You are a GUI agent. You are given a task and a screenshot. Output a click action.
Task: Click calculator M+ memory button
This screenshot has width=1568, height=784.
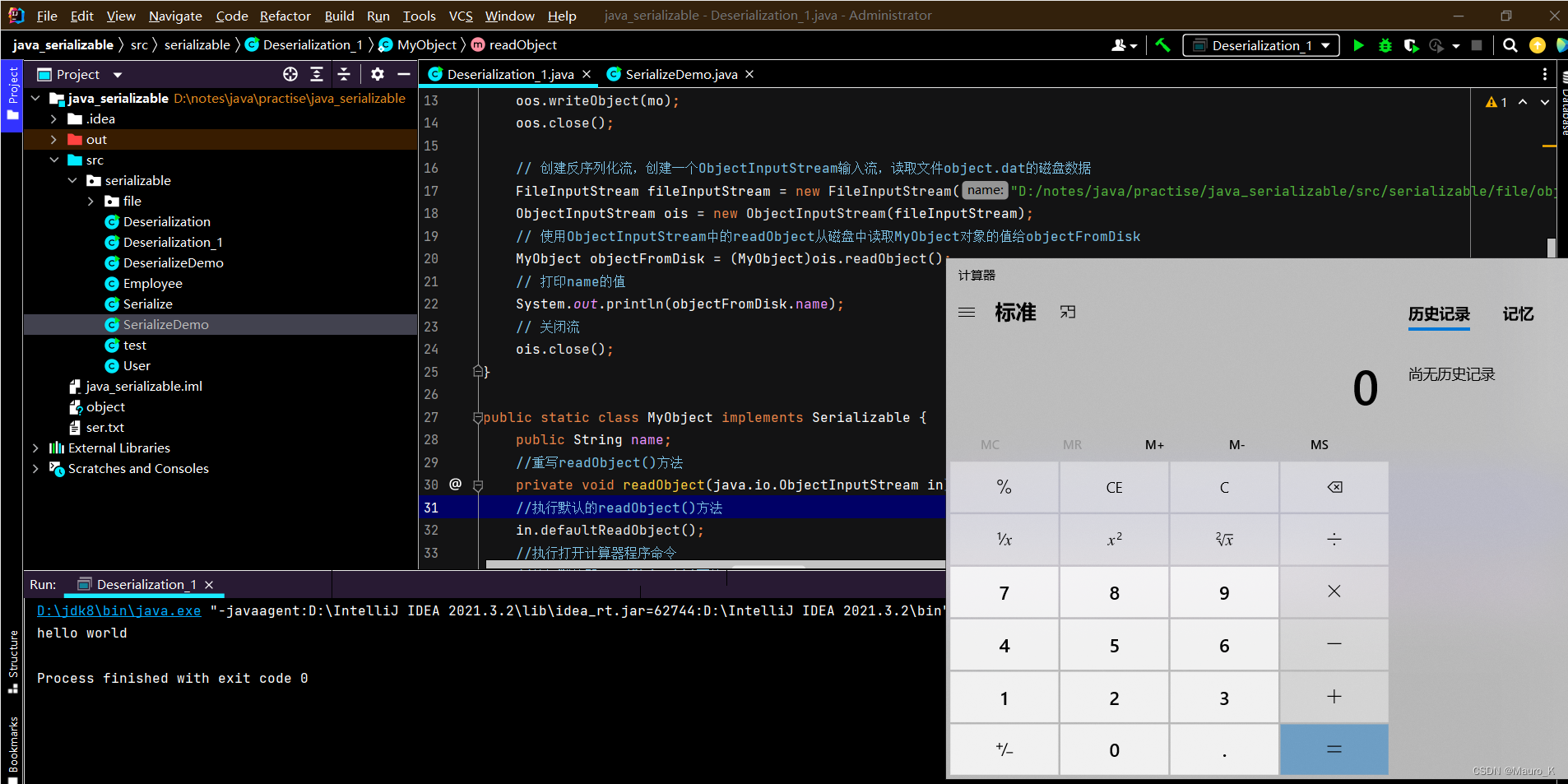pyautogui.click(x=1154, y=444)
